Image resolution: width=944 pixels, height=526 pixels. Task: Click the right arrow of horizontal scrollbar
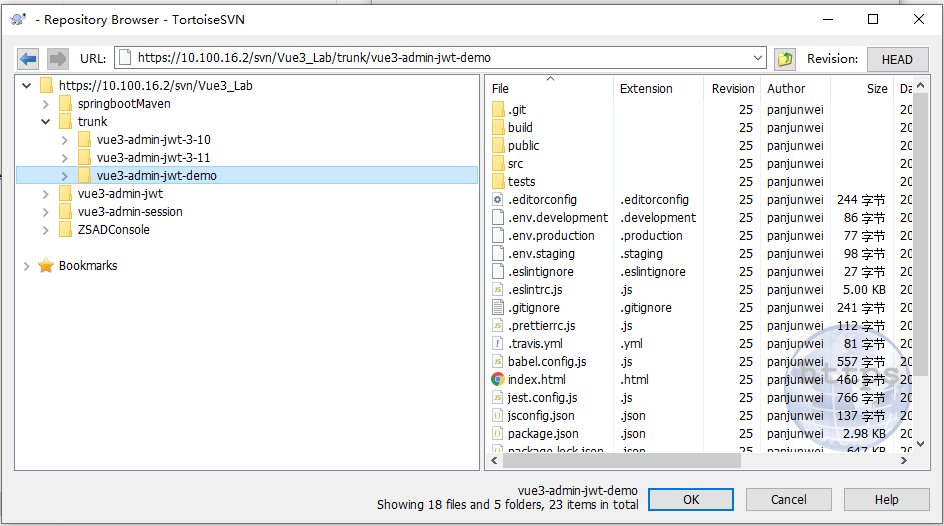[904, 460]
